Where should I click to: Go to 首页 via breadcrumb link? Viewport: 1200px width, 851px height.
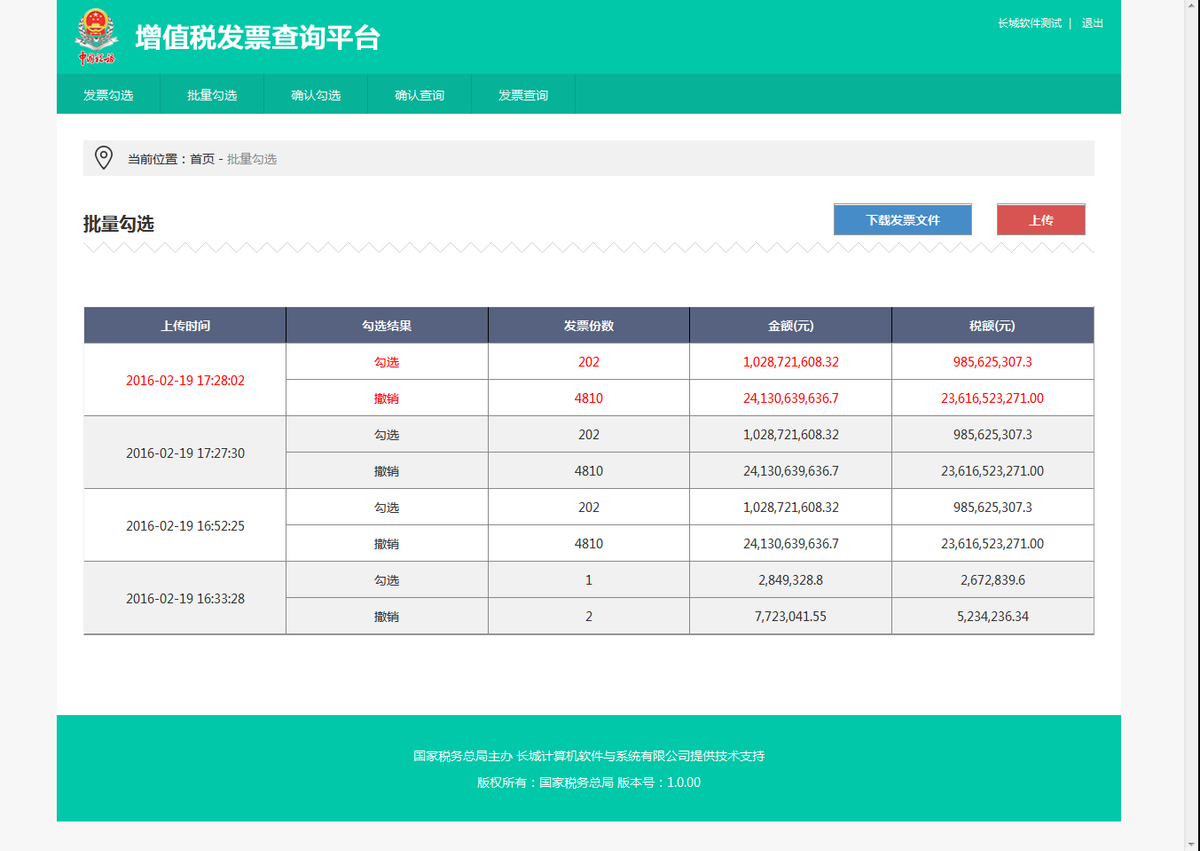199,158
